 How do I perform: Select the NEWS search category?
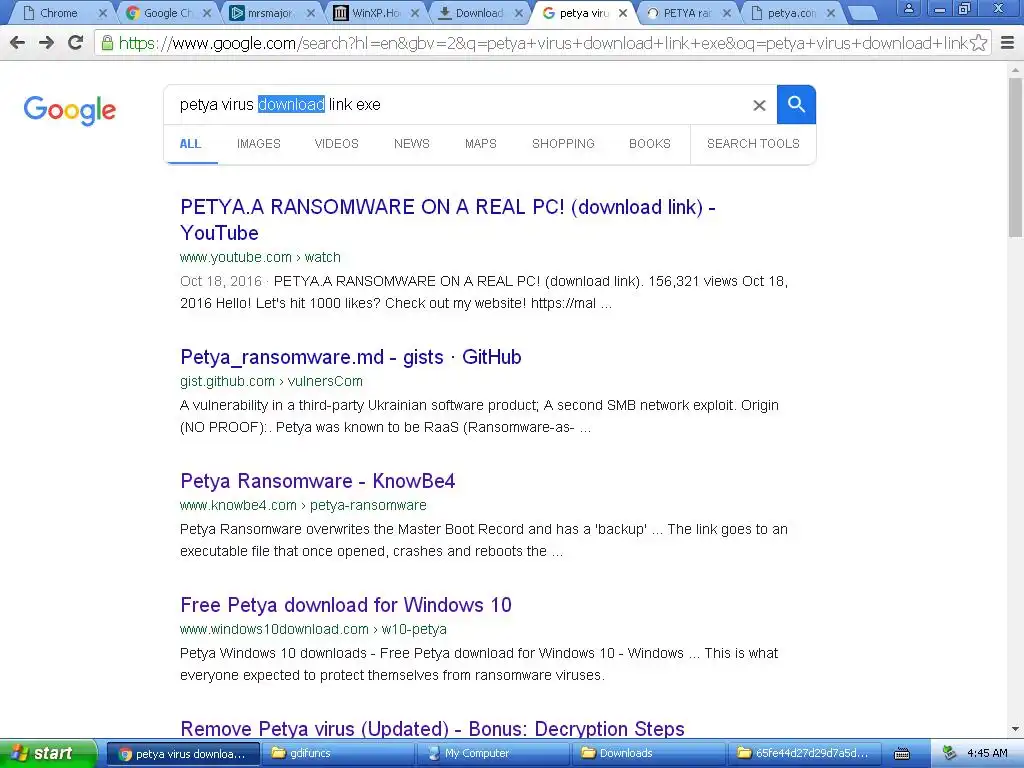tap(411, 144)
